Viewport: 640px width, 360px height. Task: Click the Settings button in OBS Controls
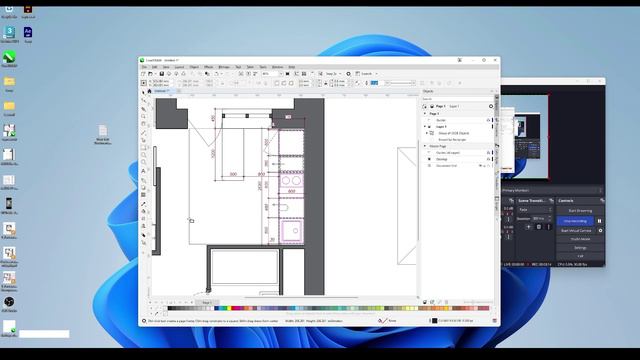pos(580,248)
